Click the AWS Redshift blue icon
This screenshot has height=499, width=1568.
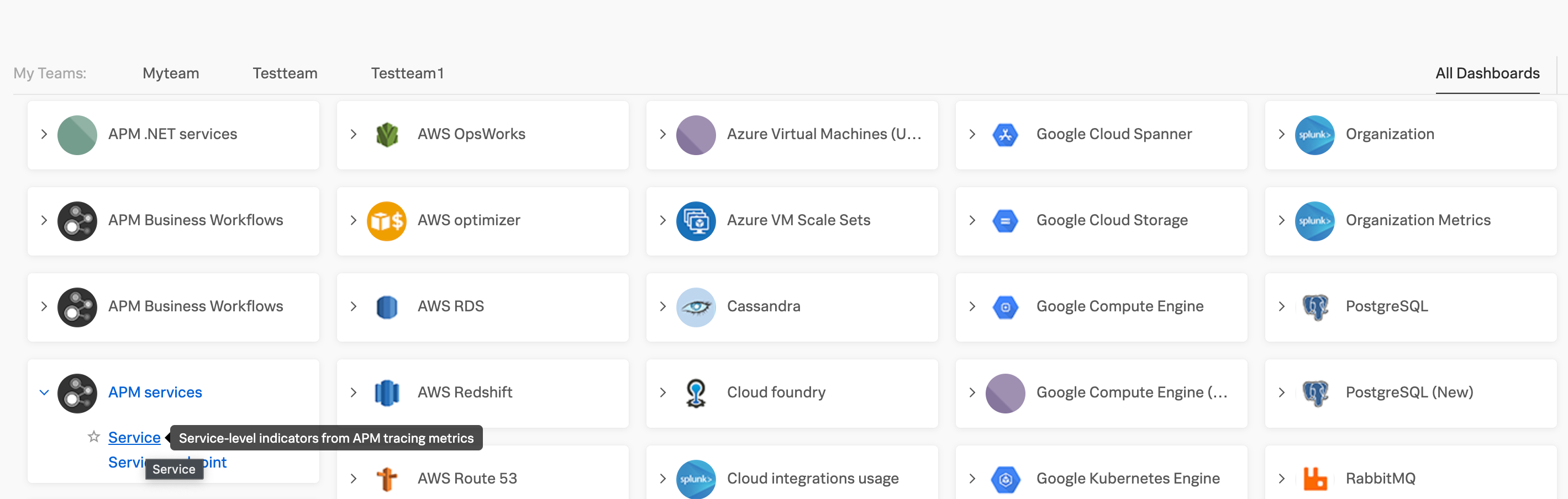(387, 393)
